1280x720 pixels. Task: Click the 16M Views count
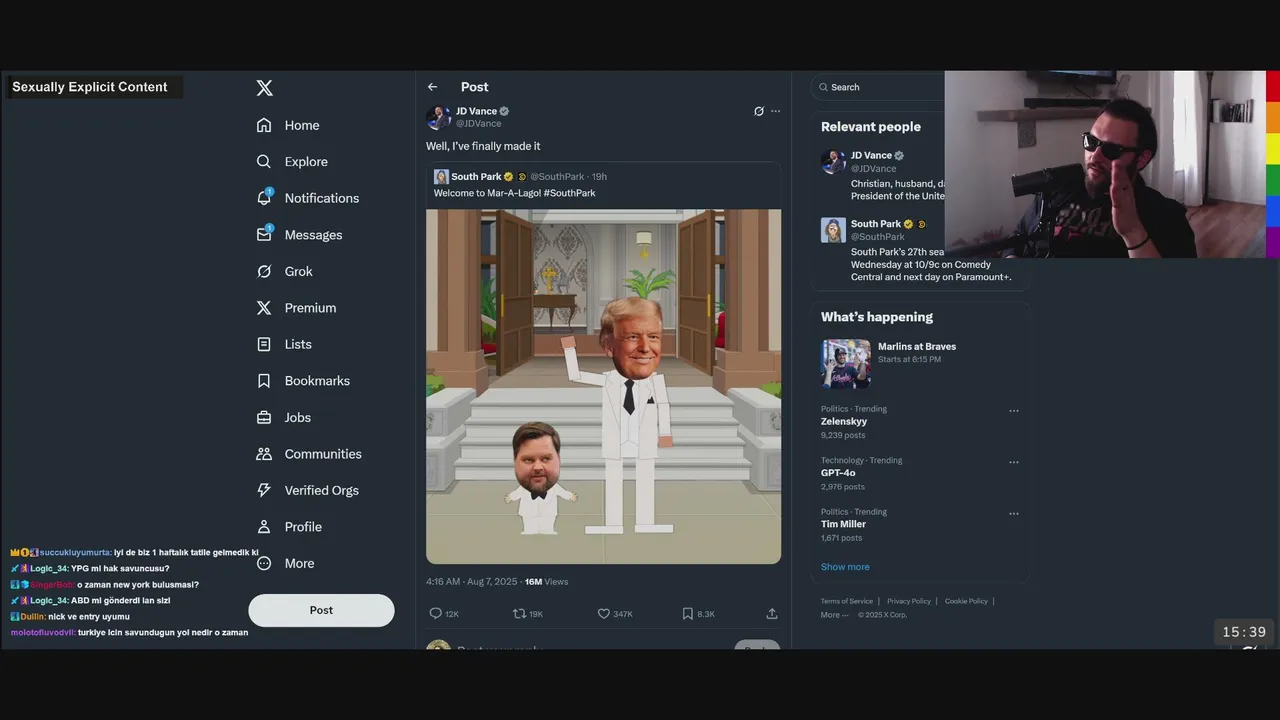pos(546,581)
